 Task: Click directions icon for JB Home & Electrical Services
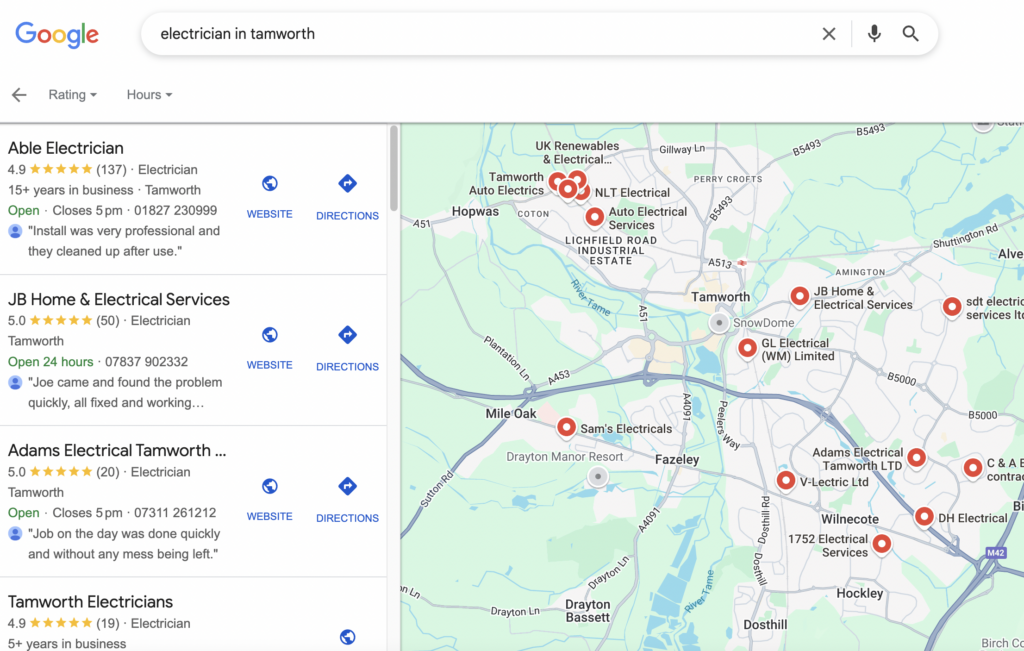pyautogui.click(x=347, y=335)
